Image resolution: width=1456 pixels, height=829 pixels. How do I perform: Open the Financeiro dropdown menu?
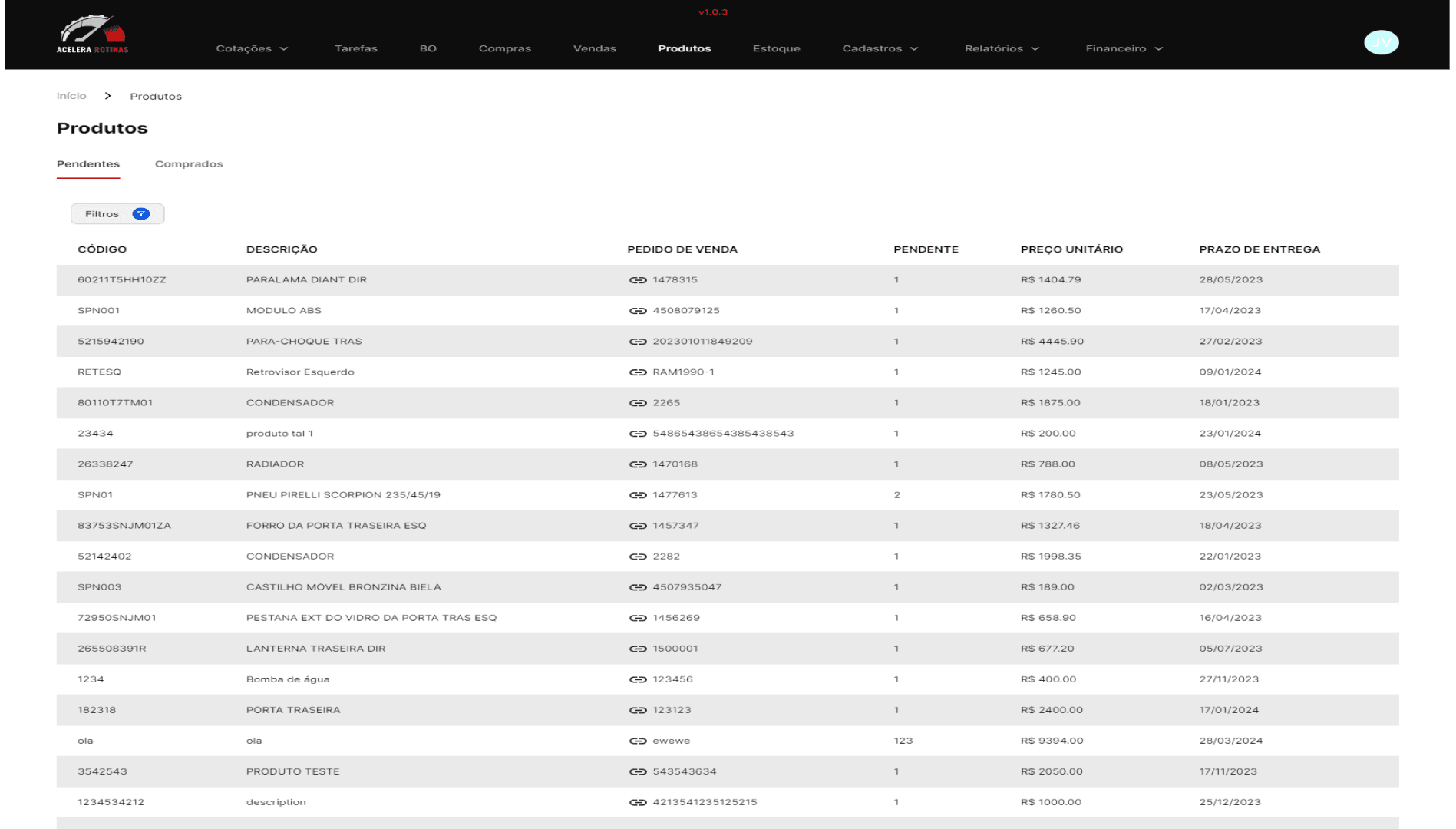coord(1124,48)
